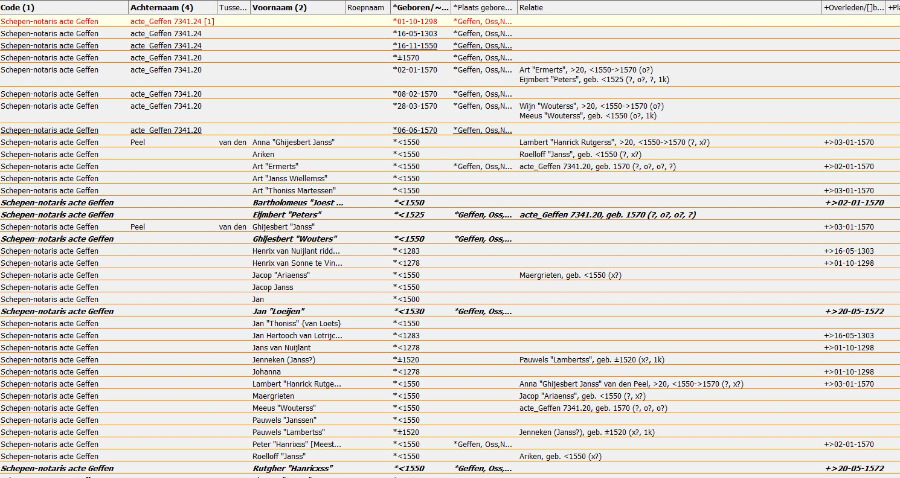The image size is (900, 478).
Task: Sort by the Voornaam (2) column header
Action: 280,8
